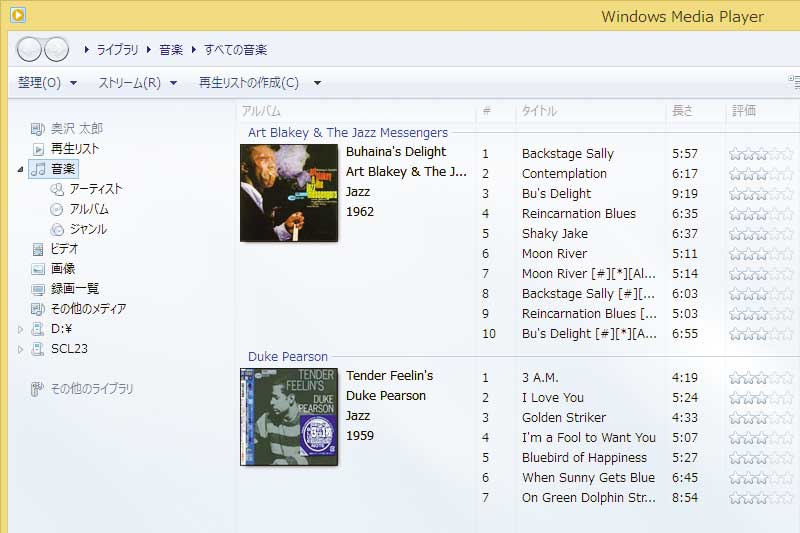Select the track Shaky Jake
The height and width of the screenshot is (533, 800).
(x=555, y=234)
